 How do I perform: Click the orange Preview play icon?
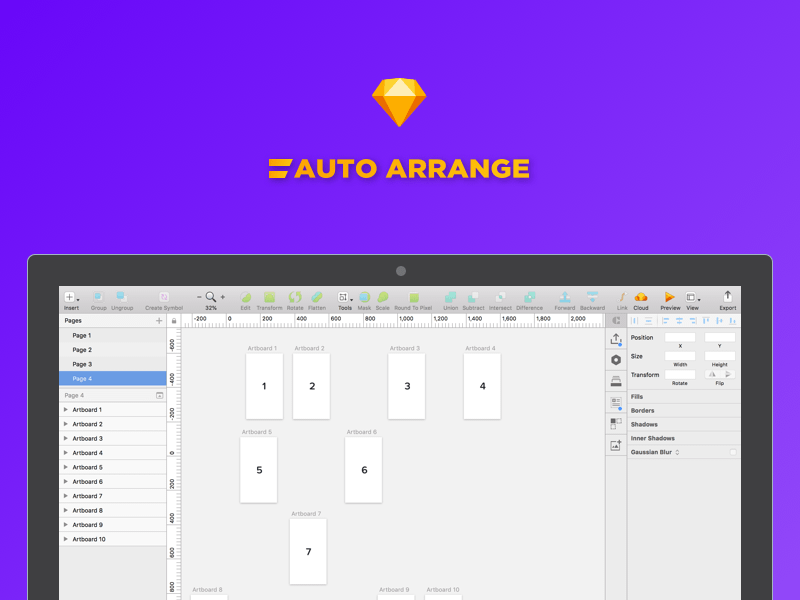(669, 297)
